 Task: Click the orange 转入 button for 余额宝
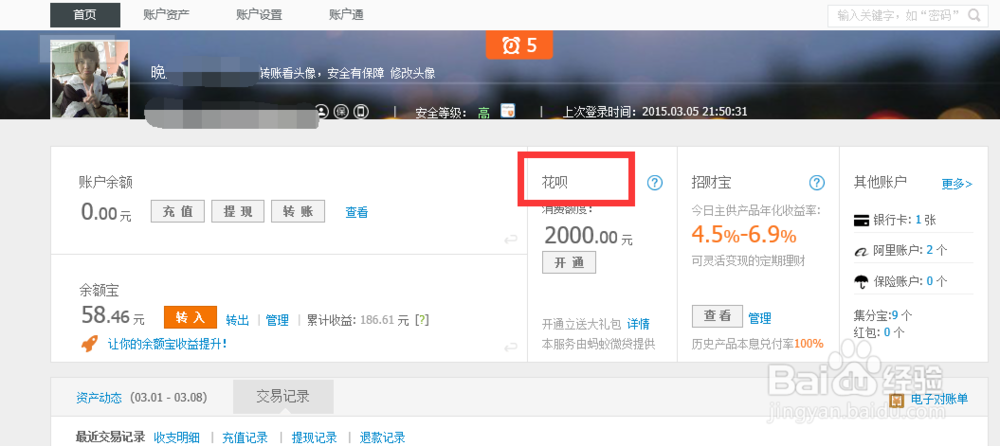190,317
